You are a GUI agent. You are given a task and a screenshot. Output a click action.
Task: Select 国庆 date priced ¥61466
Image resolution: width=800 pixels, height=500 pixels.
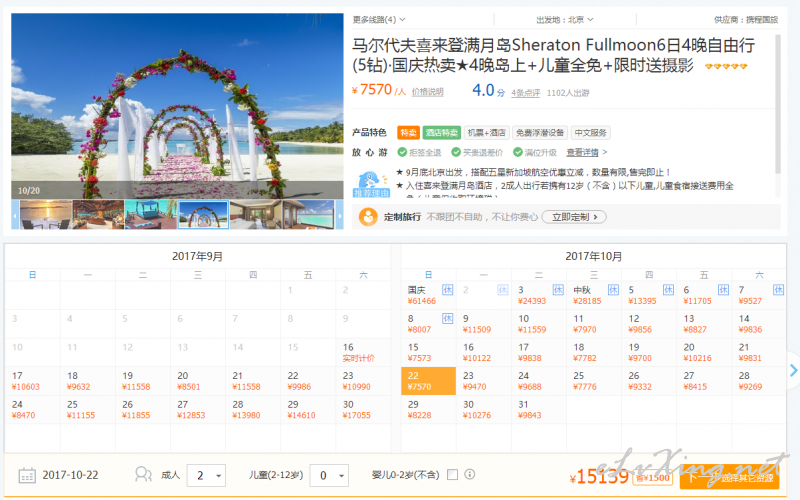tap(429, 295)
